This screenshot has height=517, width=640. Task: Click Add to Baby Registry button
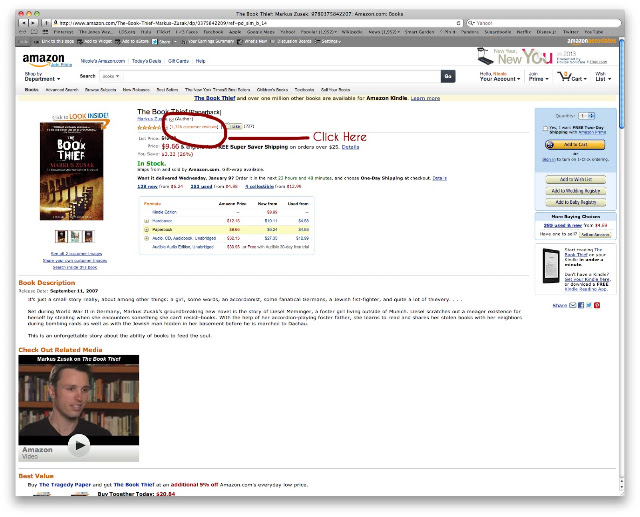point(576,202)
